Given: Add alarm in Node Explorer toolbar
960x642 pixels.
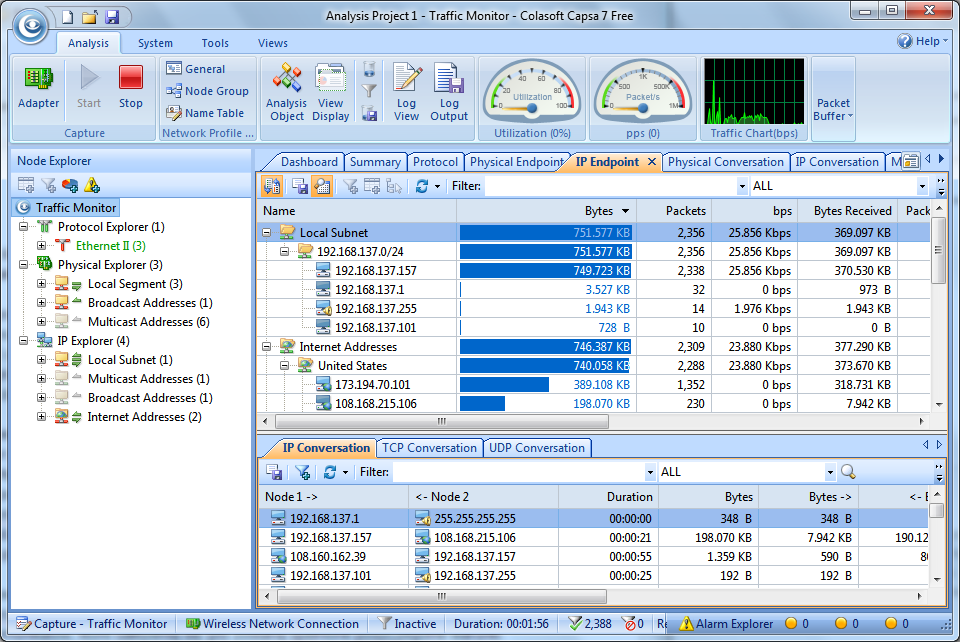Looking at the screenshot, I should (x=92, y=185).
